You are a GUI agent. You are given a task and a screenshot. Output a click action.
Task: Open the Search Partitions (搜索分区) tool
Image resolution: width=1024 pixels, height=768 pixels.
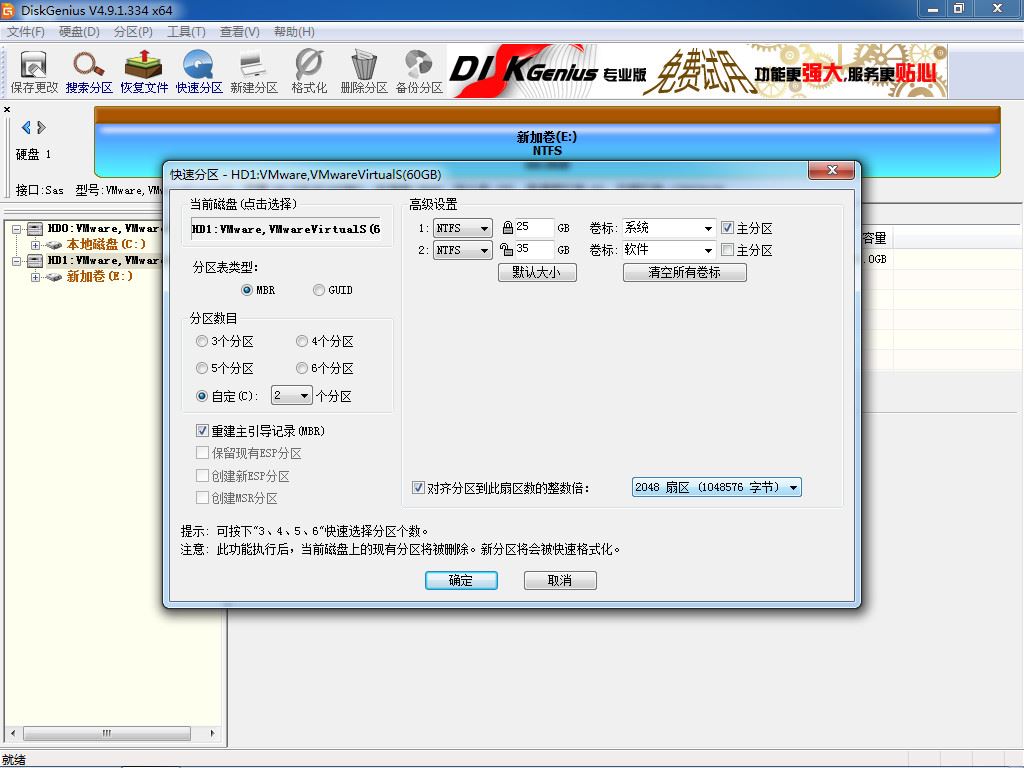tap(89, 72)
